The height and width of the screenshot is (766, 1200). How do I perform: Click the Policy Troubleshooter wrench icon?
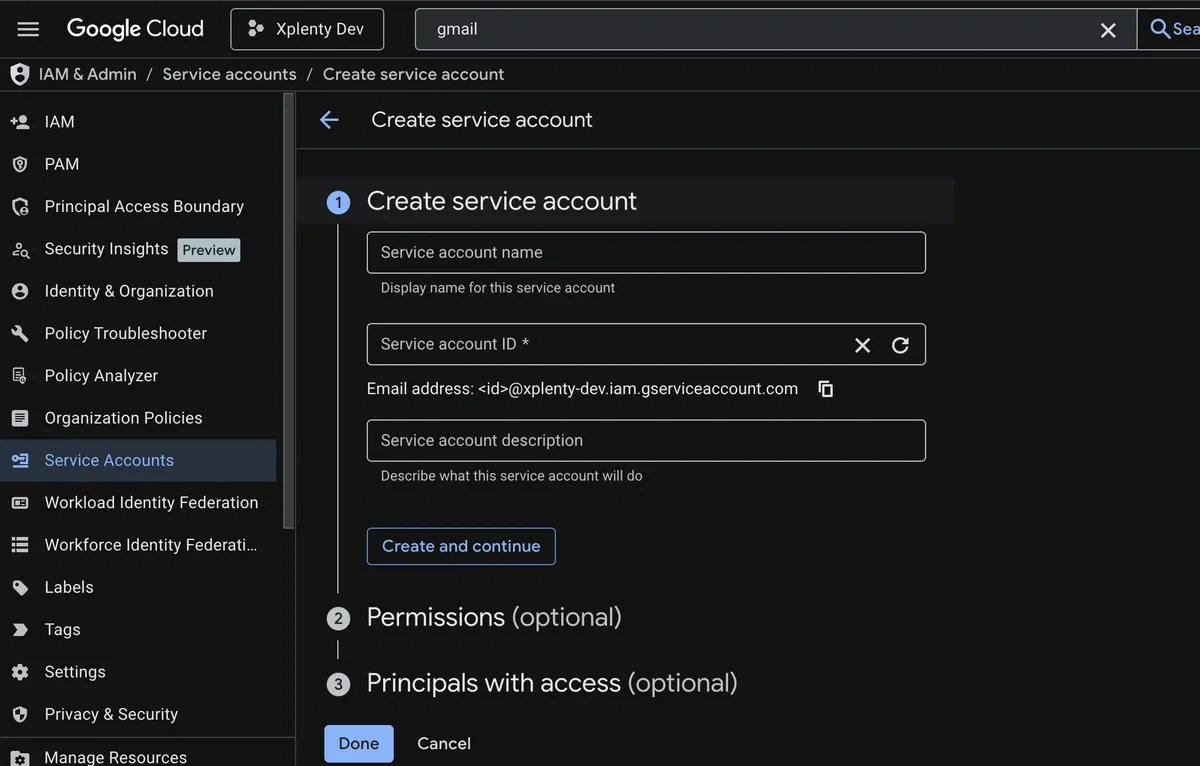pos(20,333)
